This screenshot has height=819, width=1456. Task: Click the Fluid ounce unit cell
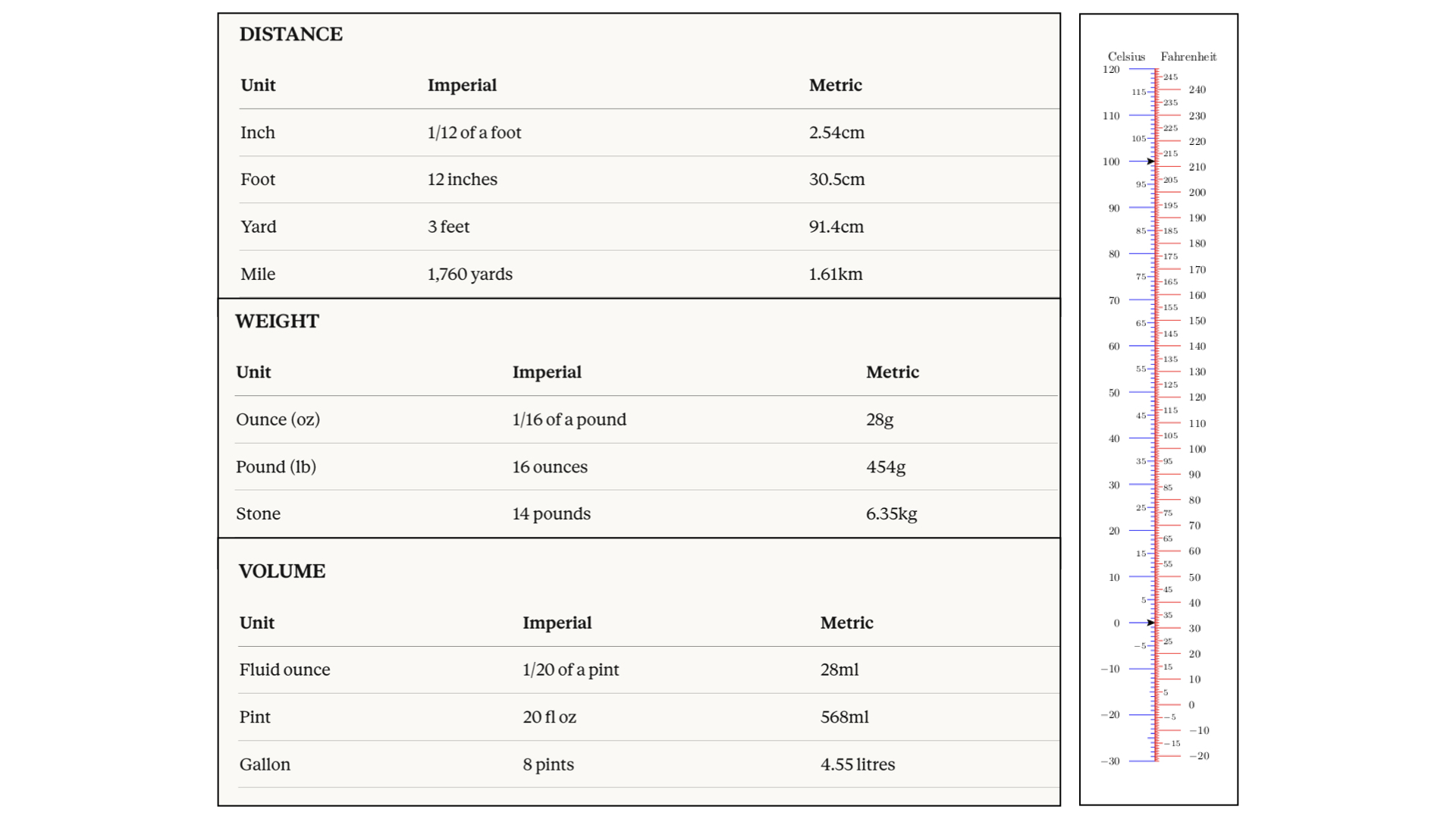[284, 670]
